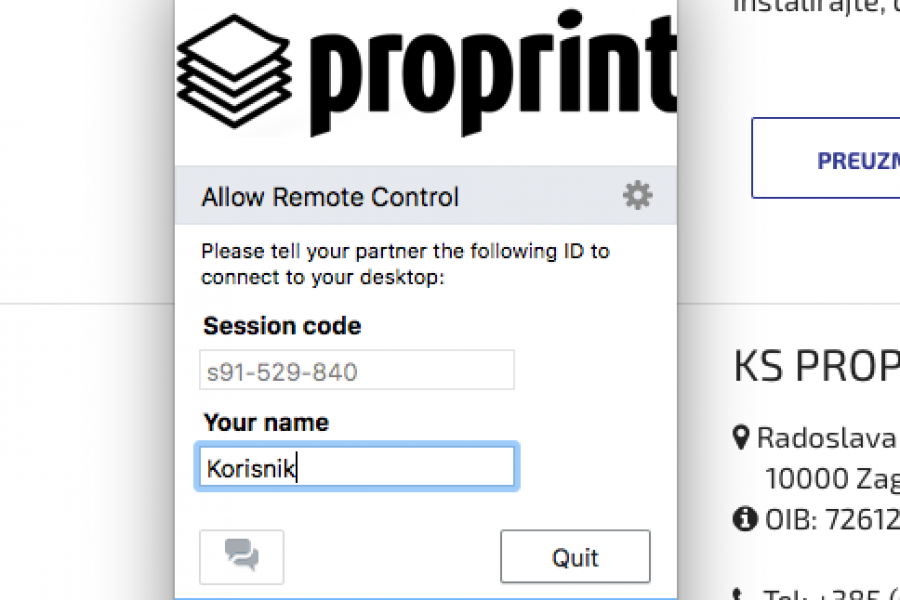Screen dimensions: 900x600
Task: Click the OIB number text
Action: click(x=832, y=519)
